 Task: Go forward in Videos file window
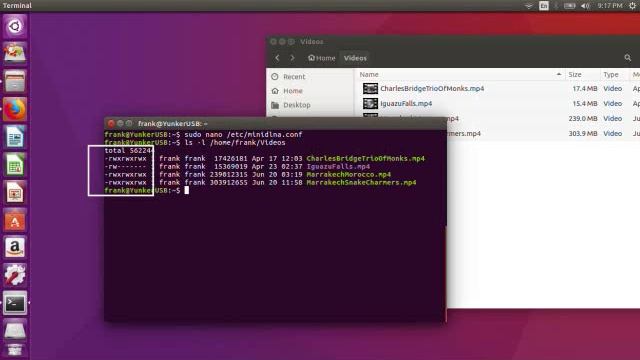[x=292, y=58]
